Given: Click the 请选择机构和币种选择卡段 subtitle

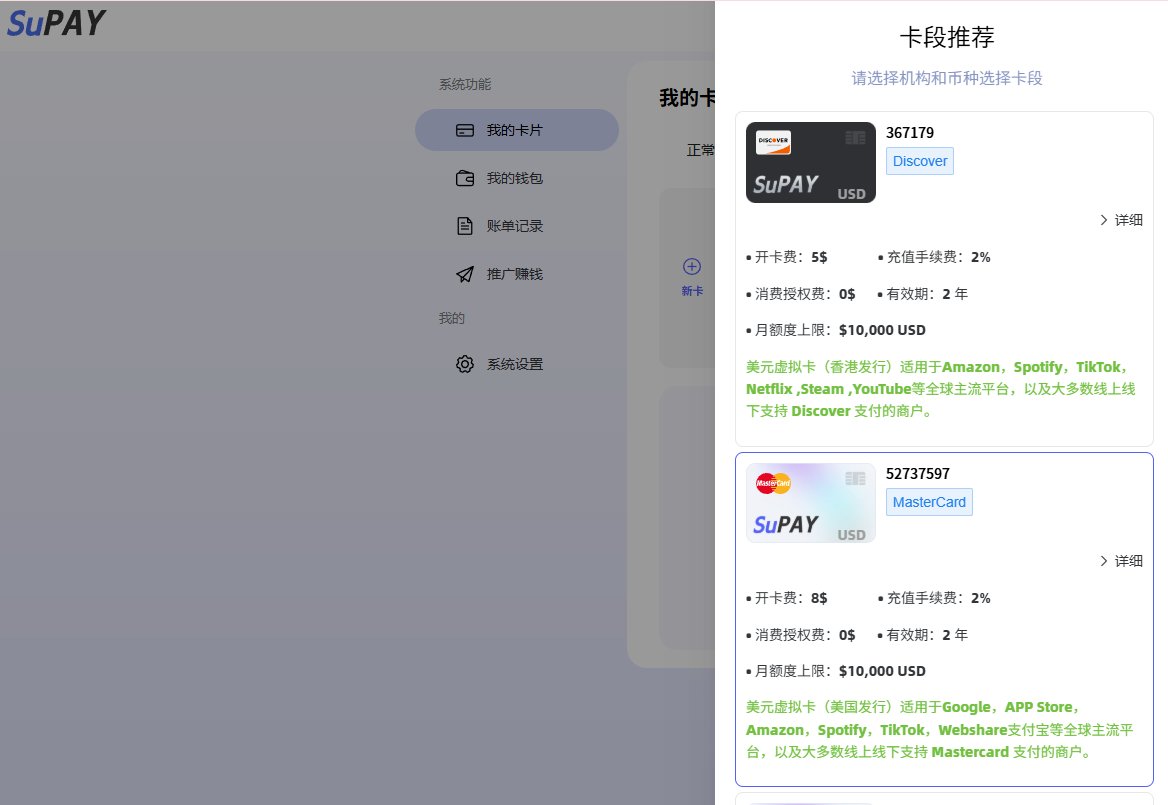Looking at the screenshot, I should [947, 78].
